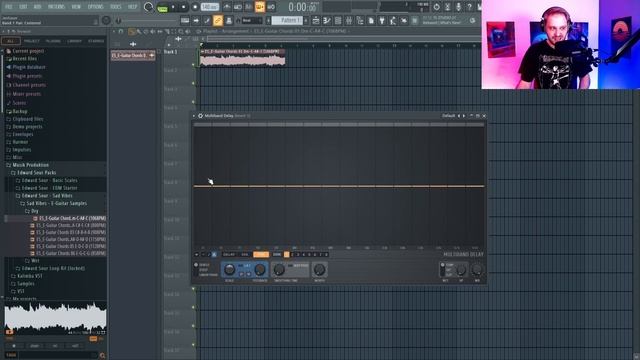Open the PATTERNS menu
This screenshot has width=640, height=360.
[x=56, y=7]
